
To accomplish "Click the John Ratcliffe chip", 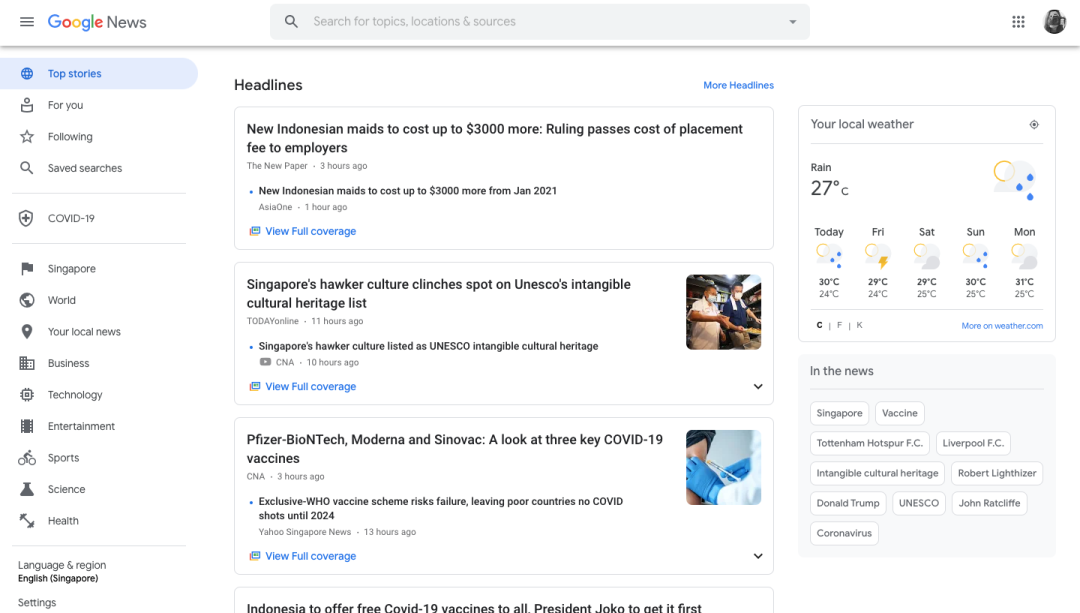I will tap(989, 503).
